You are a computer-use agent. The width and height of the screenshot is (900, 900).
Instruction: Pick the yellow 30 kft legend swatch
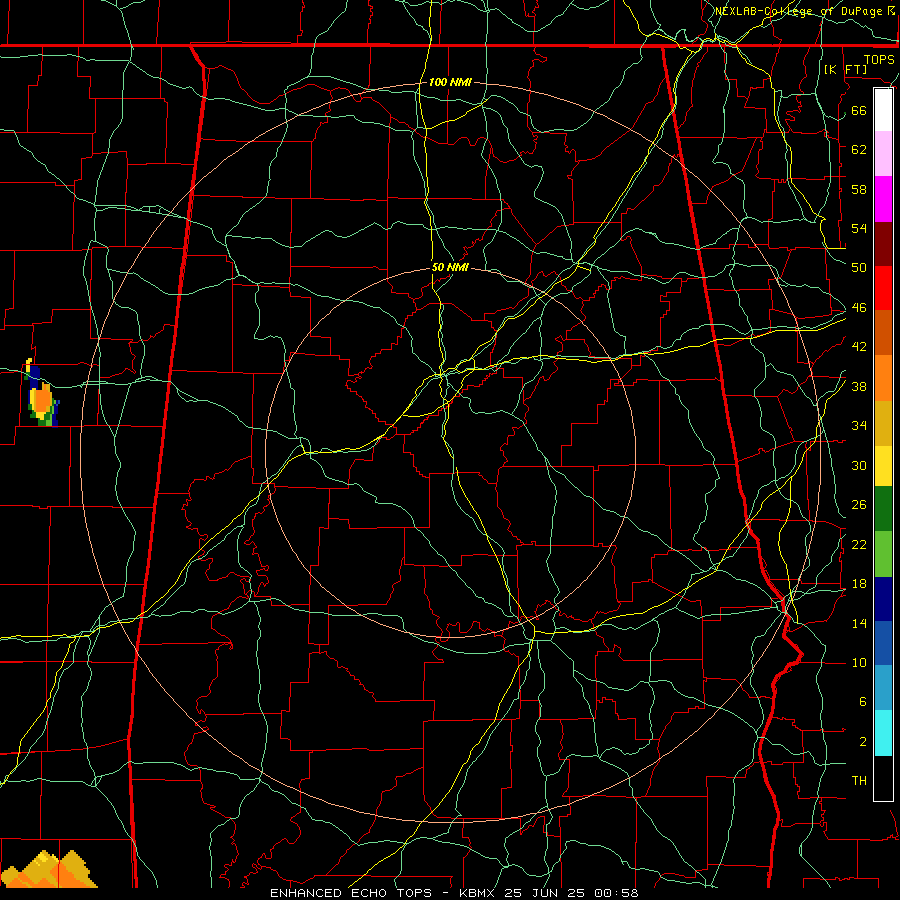click(883, 466)
